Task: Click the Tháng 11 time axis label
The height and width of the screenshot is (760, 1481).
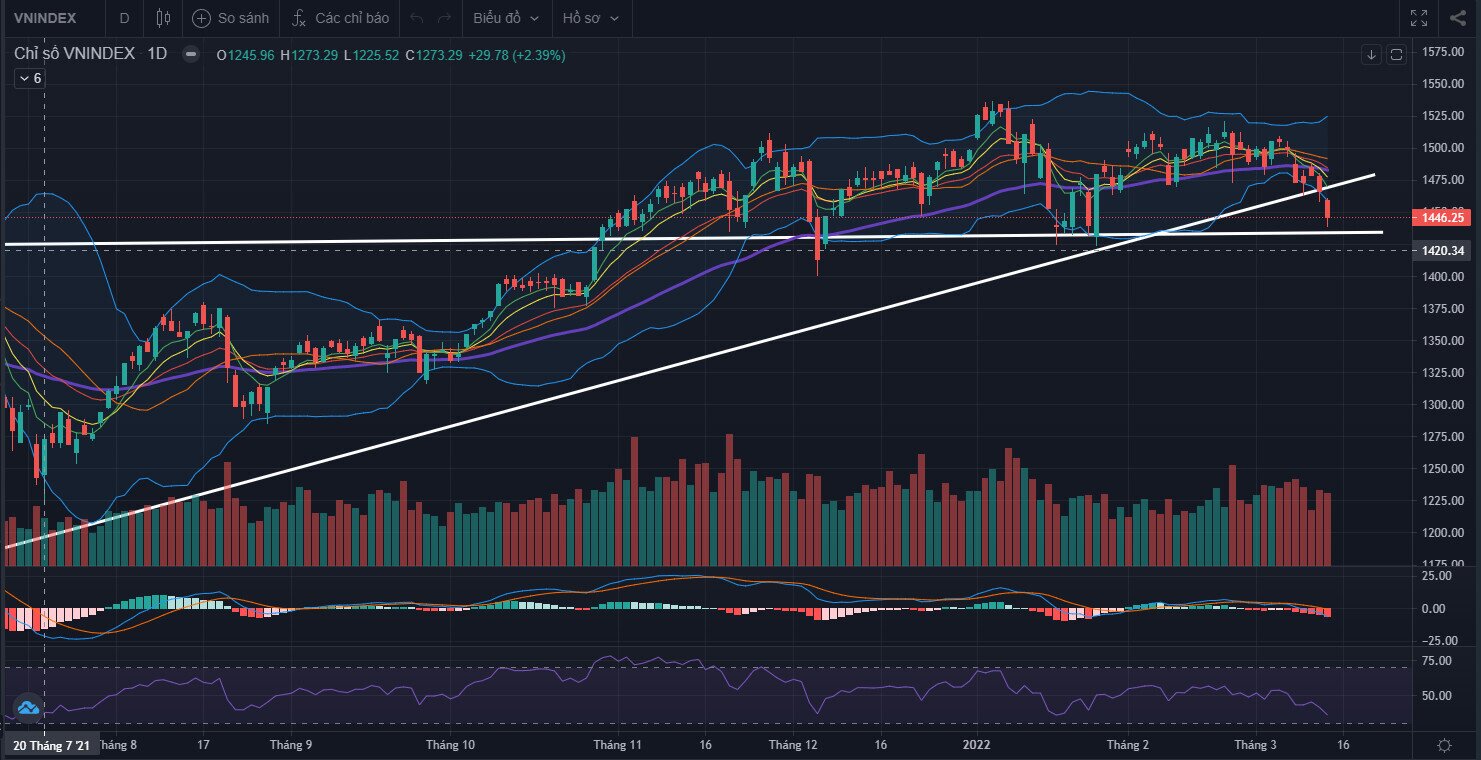Action: pos(619,745)
